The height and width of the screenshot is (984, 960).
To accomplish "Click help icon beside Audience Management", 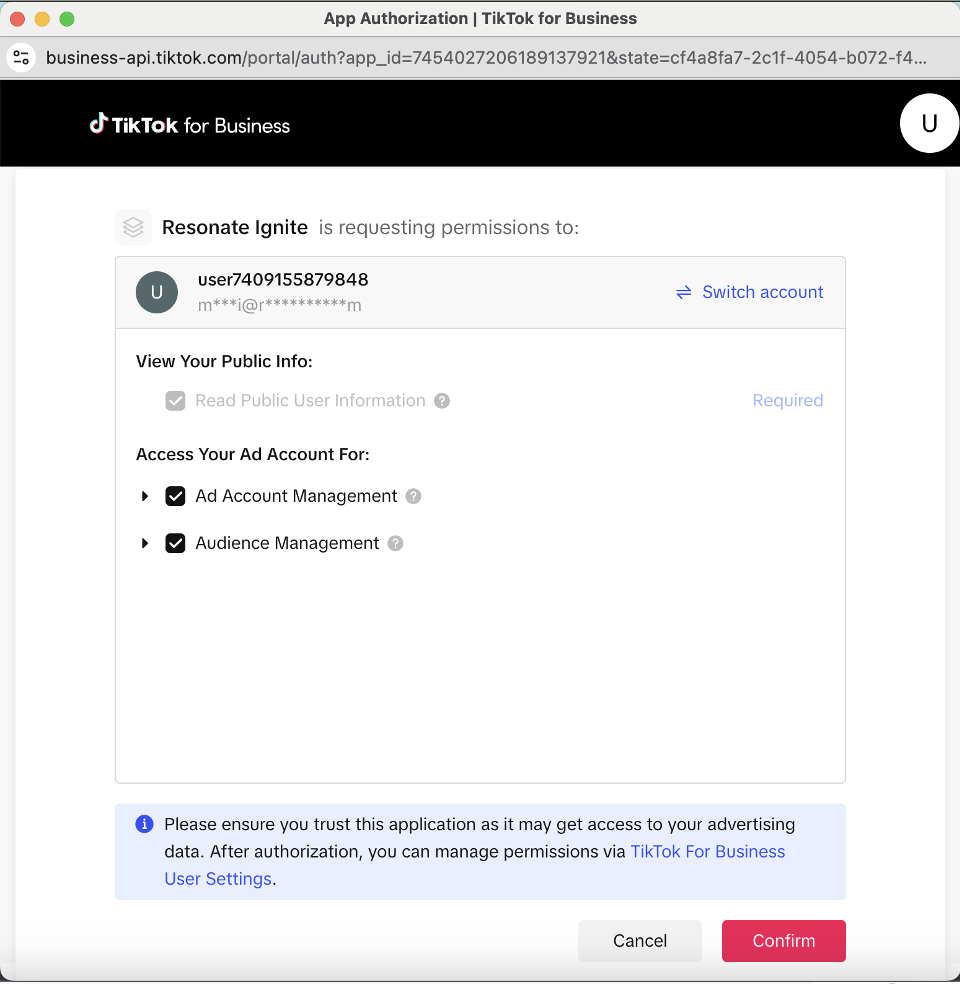I will point(395,543).
